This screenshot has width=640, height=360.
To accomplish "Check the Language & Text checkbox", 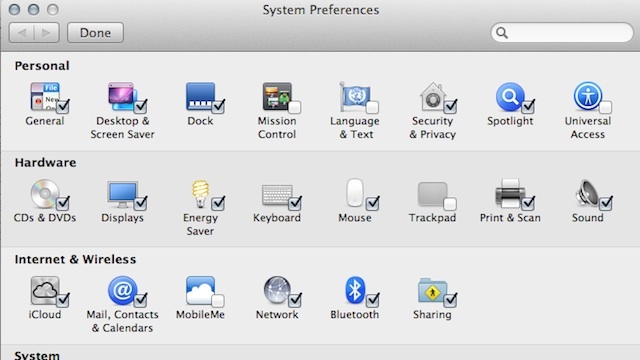I will (x=372, y=107).
